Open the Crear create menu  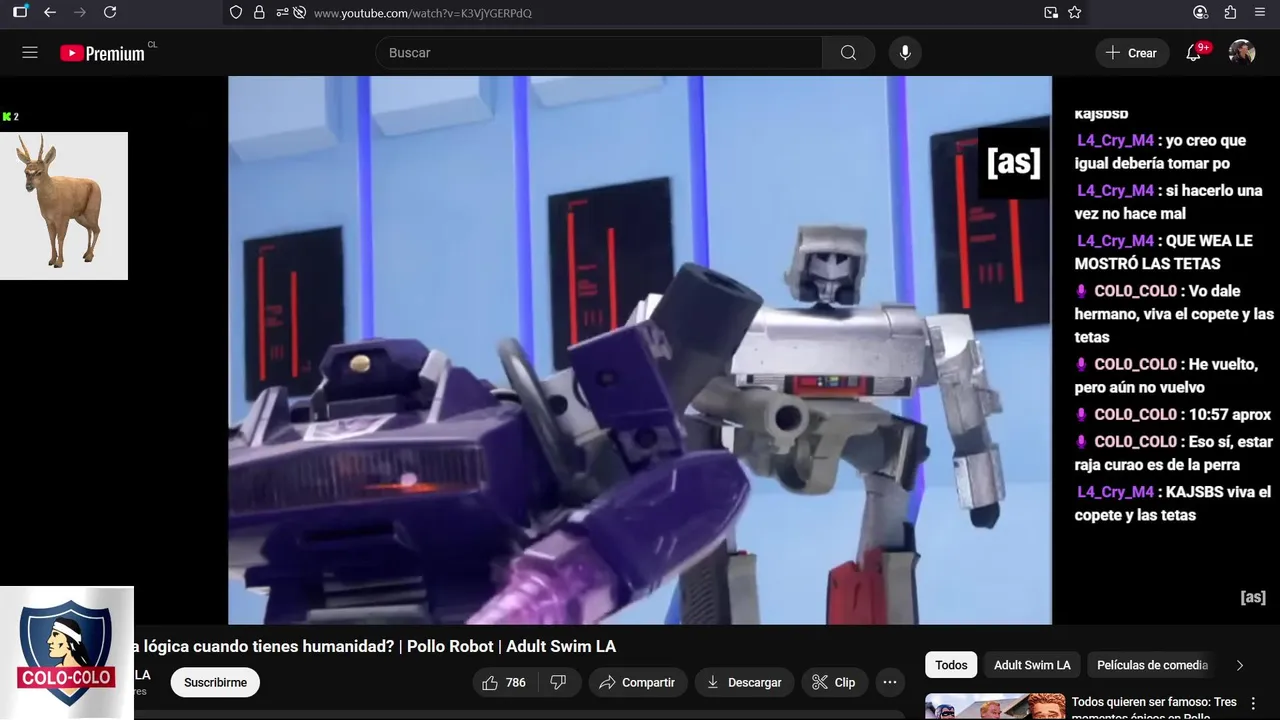(1132, 53)
